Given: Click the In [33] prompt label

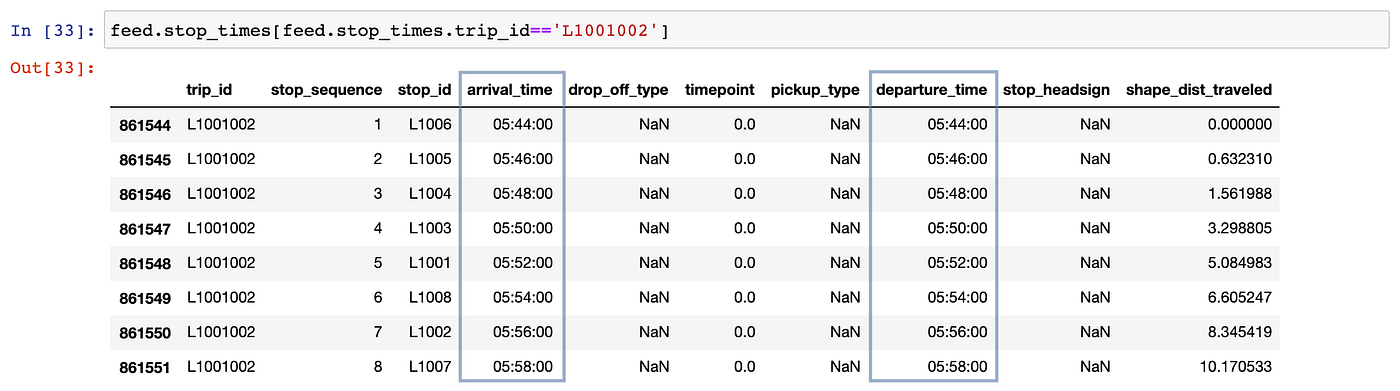Looking at the screenshot, I should pyautogui.click(x=52, y=32).
